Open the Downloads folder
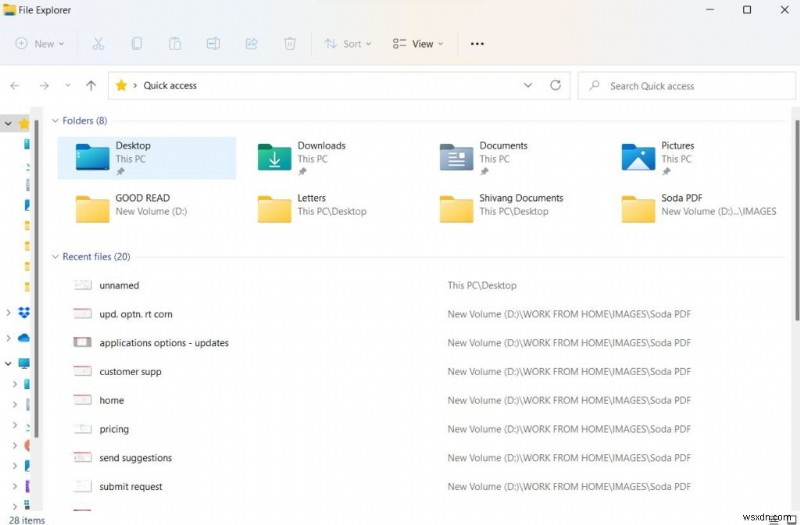Screen dimensions: 800x525 point(329,158)
